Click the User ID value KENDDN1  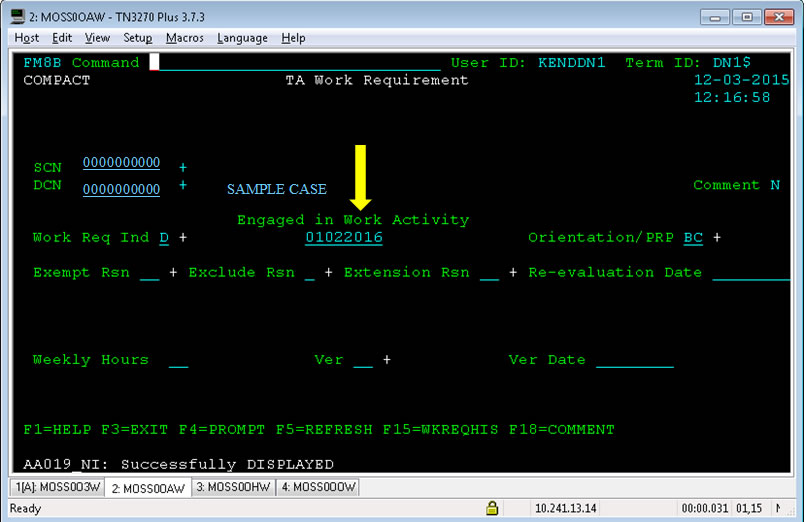pos(572,63)
